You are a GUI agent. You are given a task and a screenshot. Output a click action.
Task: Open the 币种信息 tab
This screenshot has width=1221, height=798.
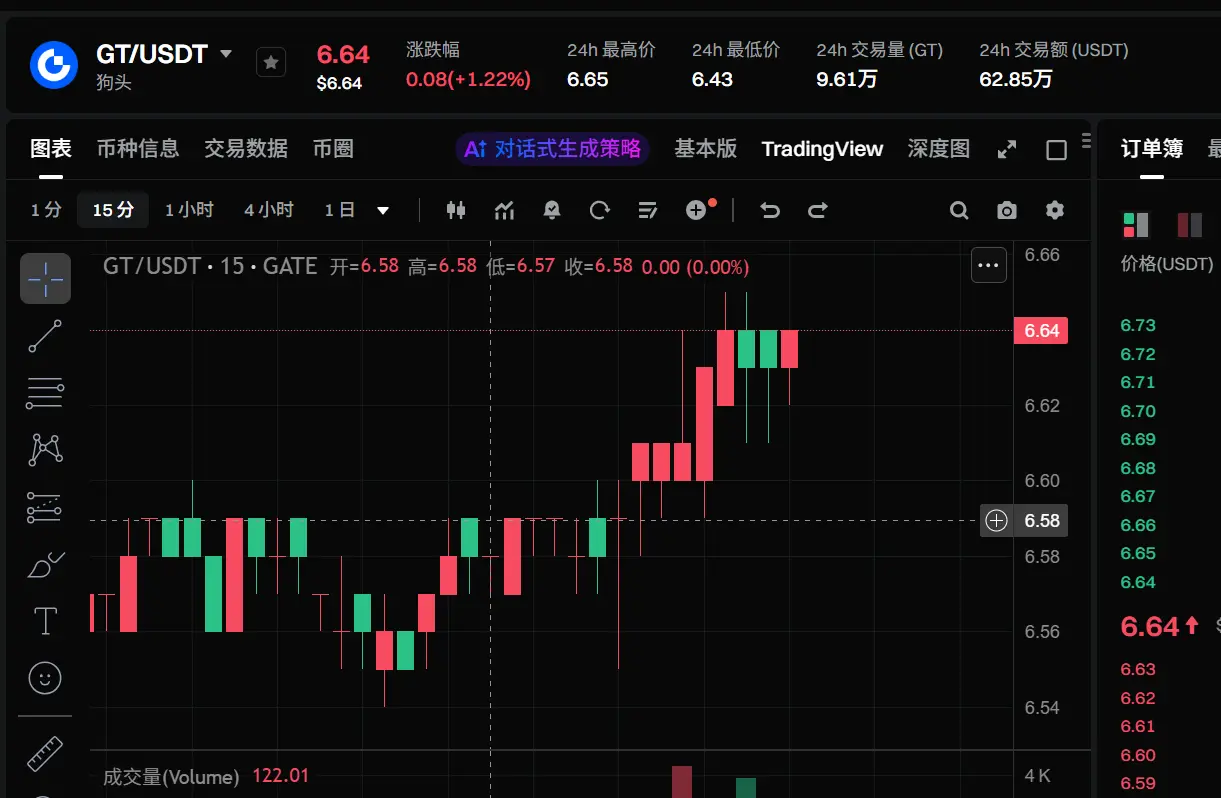pos(138,149)
